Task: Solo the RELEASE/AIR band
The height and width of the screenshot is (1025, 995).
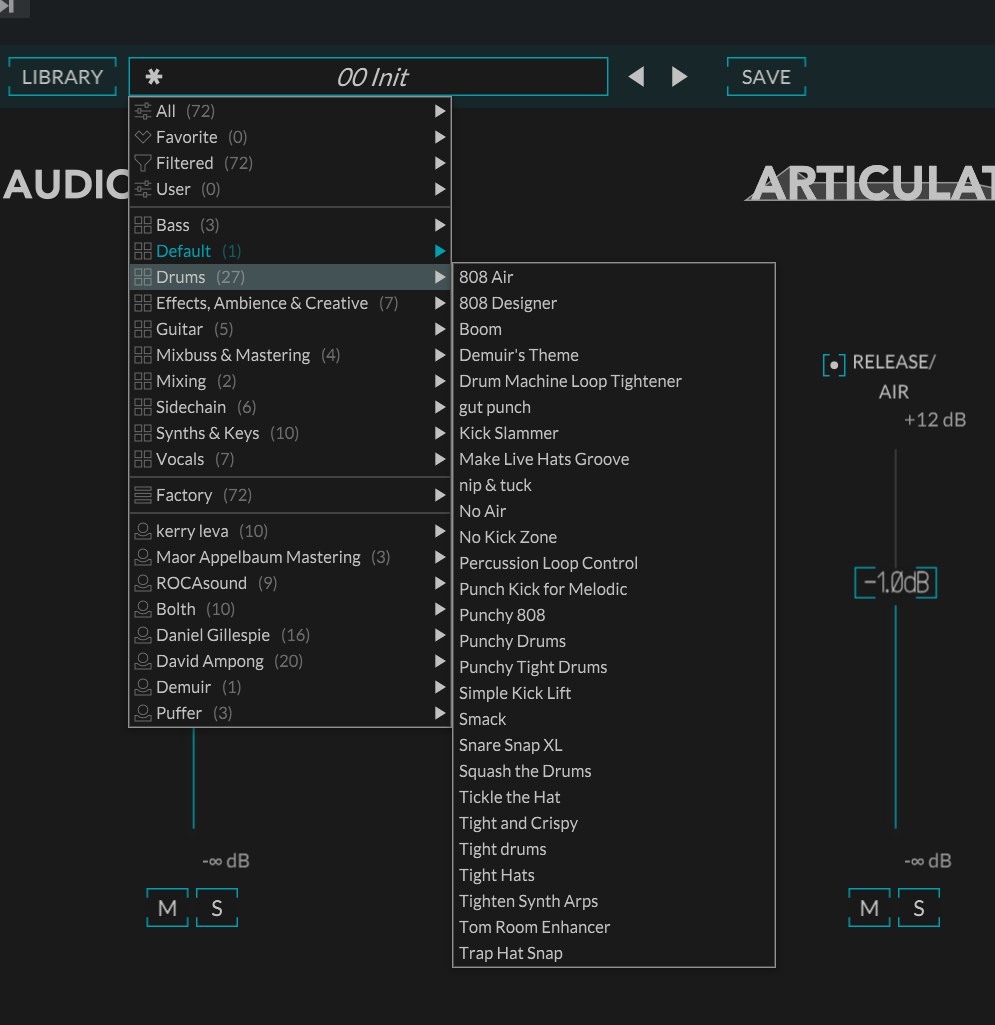Action: click(x=918, y=908)
